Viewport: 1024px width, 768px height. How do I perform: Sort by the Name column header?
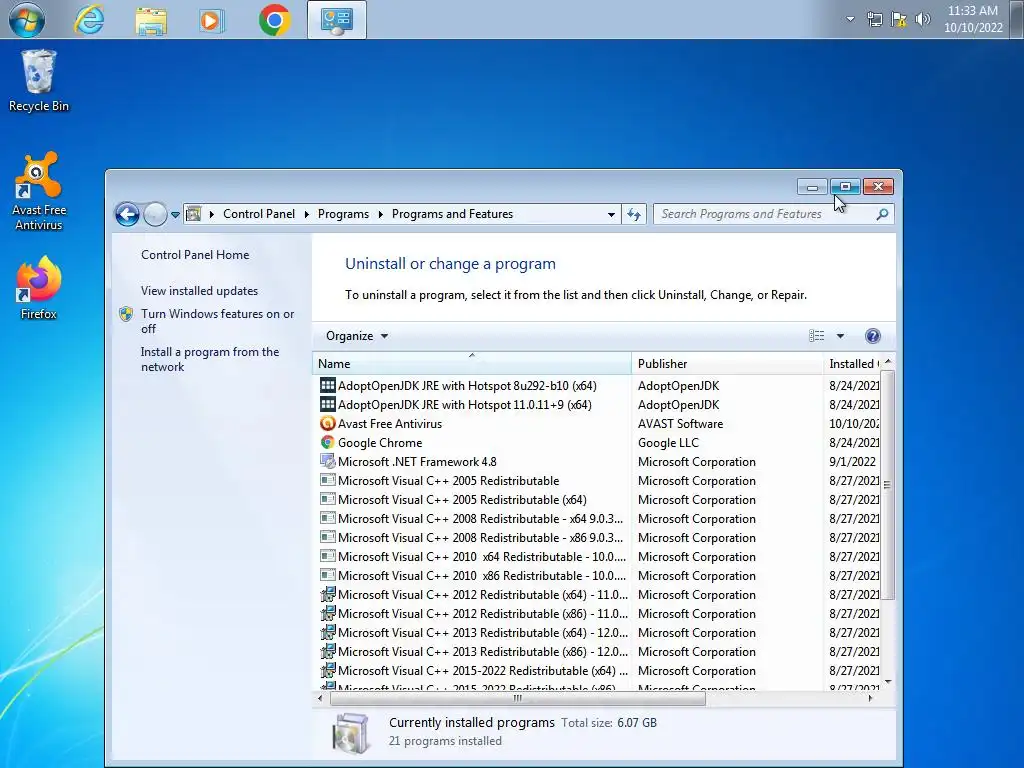472,364
